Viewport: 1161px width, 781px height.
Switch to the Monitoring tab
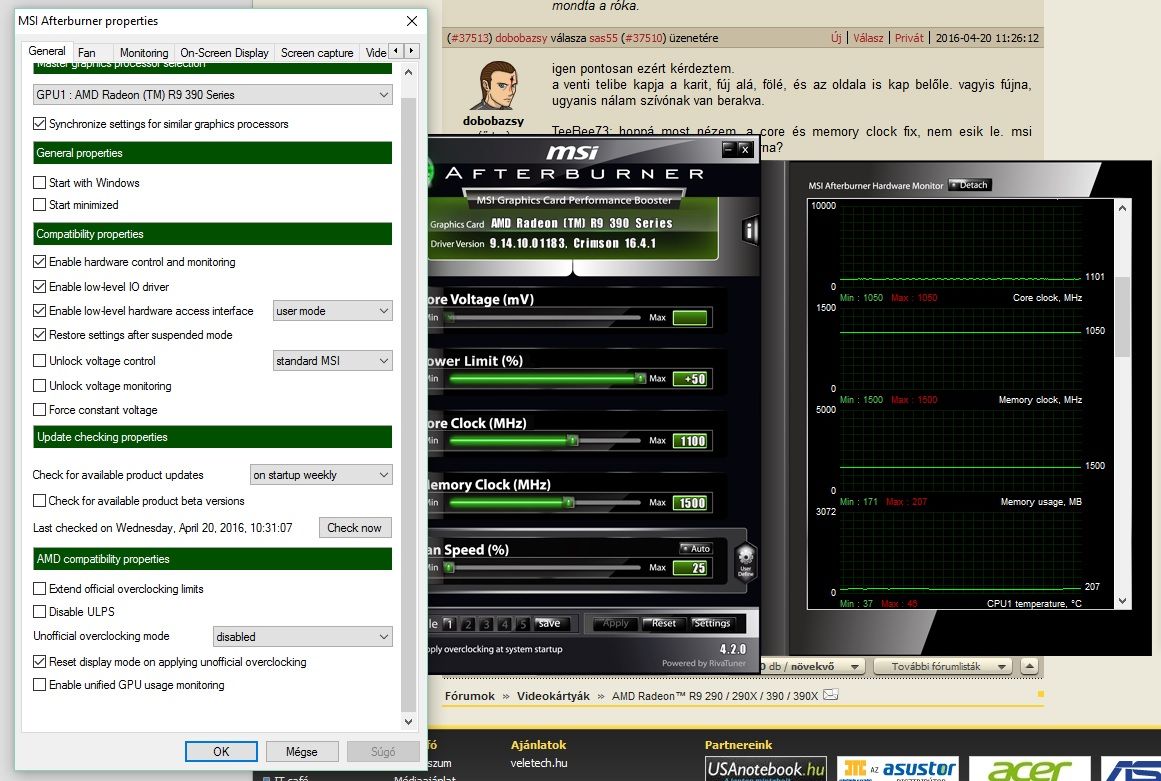click(x=144, y=53)
